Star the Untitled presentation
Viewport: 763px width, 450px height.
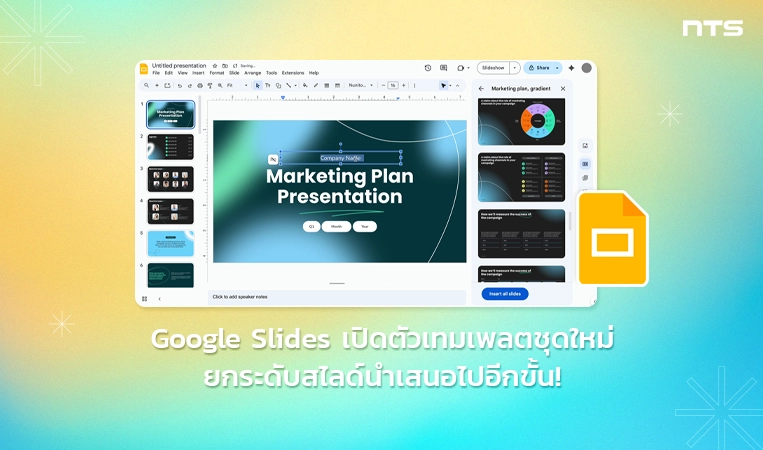(215, 66)
